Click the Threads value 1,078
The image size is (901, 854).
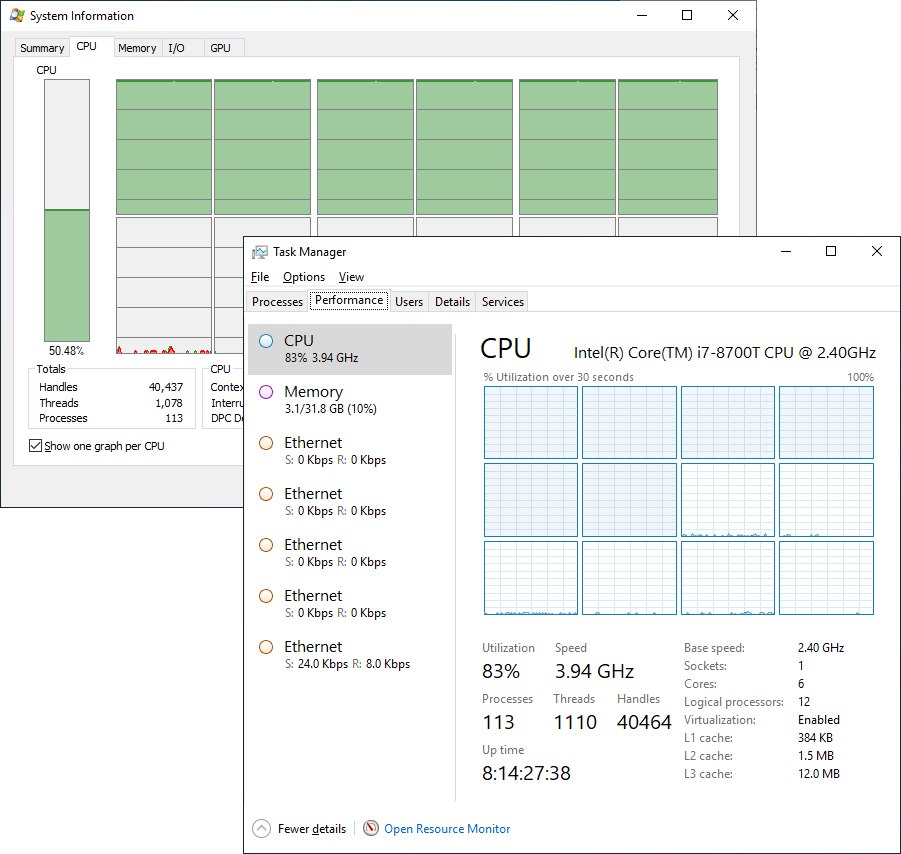pos(168,403)
